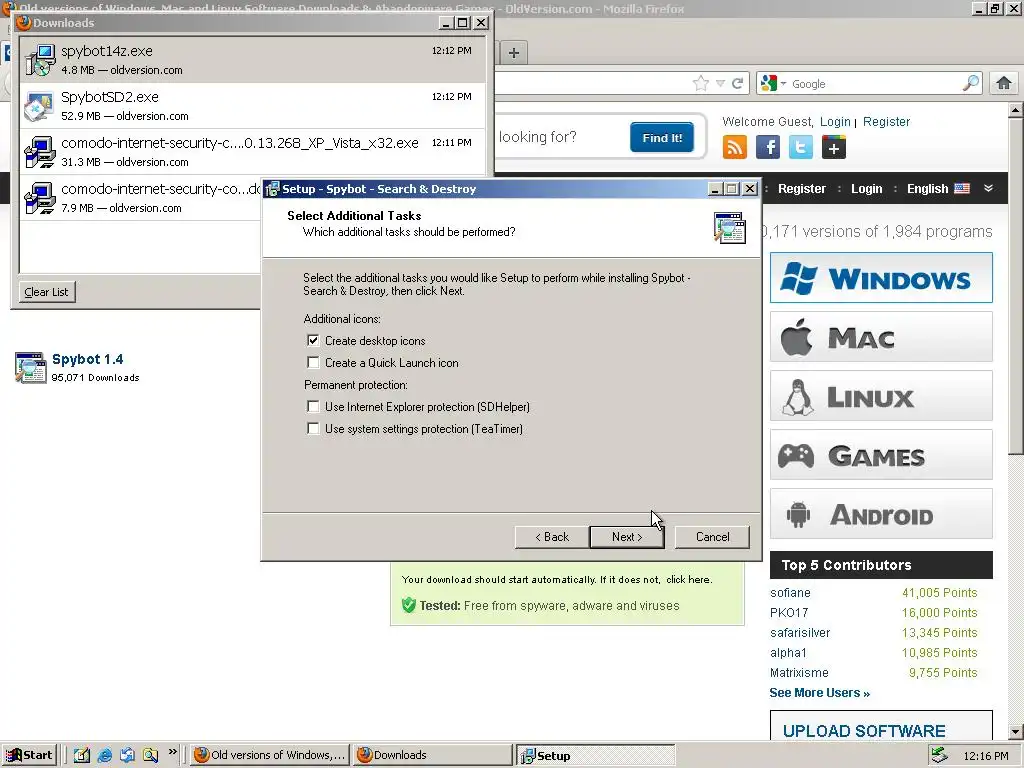
Task: Open contributor alpha1 profile
Action: [788, 652]
